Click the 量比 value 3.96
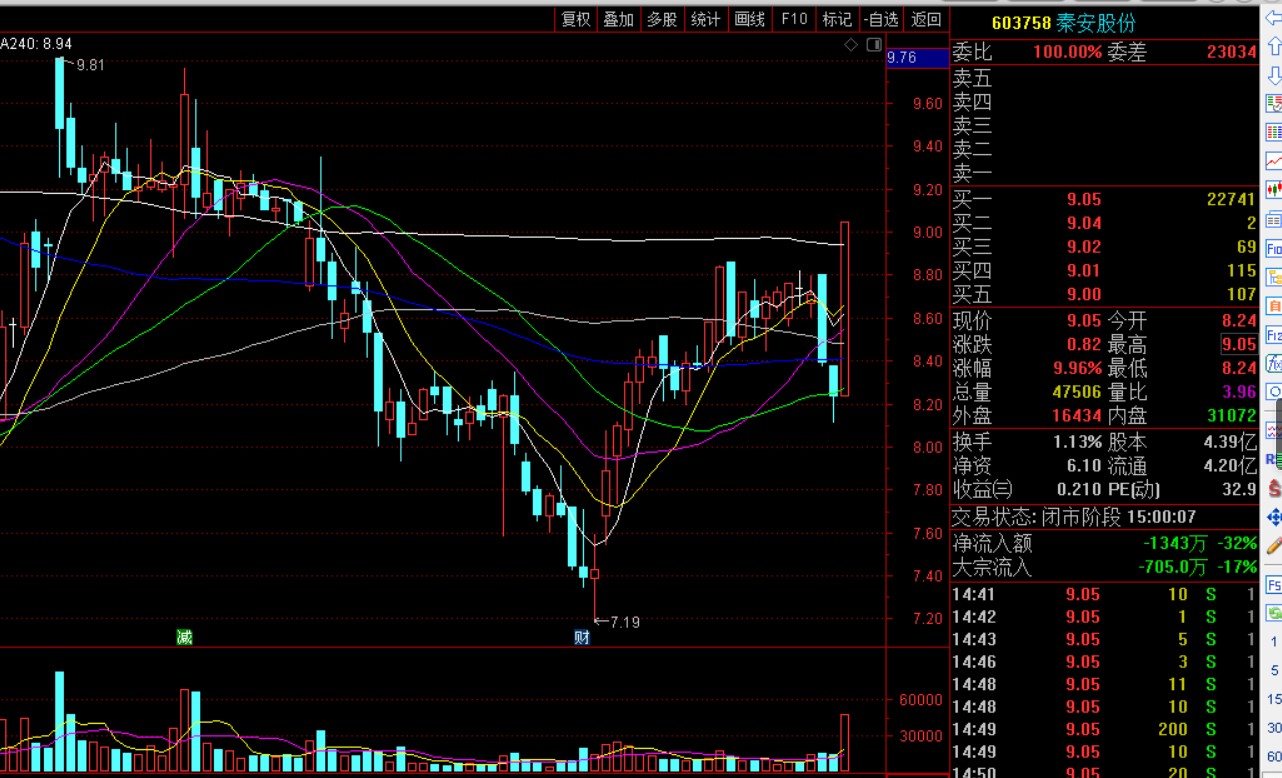Viewport: 1282px width, 778px height. (1239, 393)
